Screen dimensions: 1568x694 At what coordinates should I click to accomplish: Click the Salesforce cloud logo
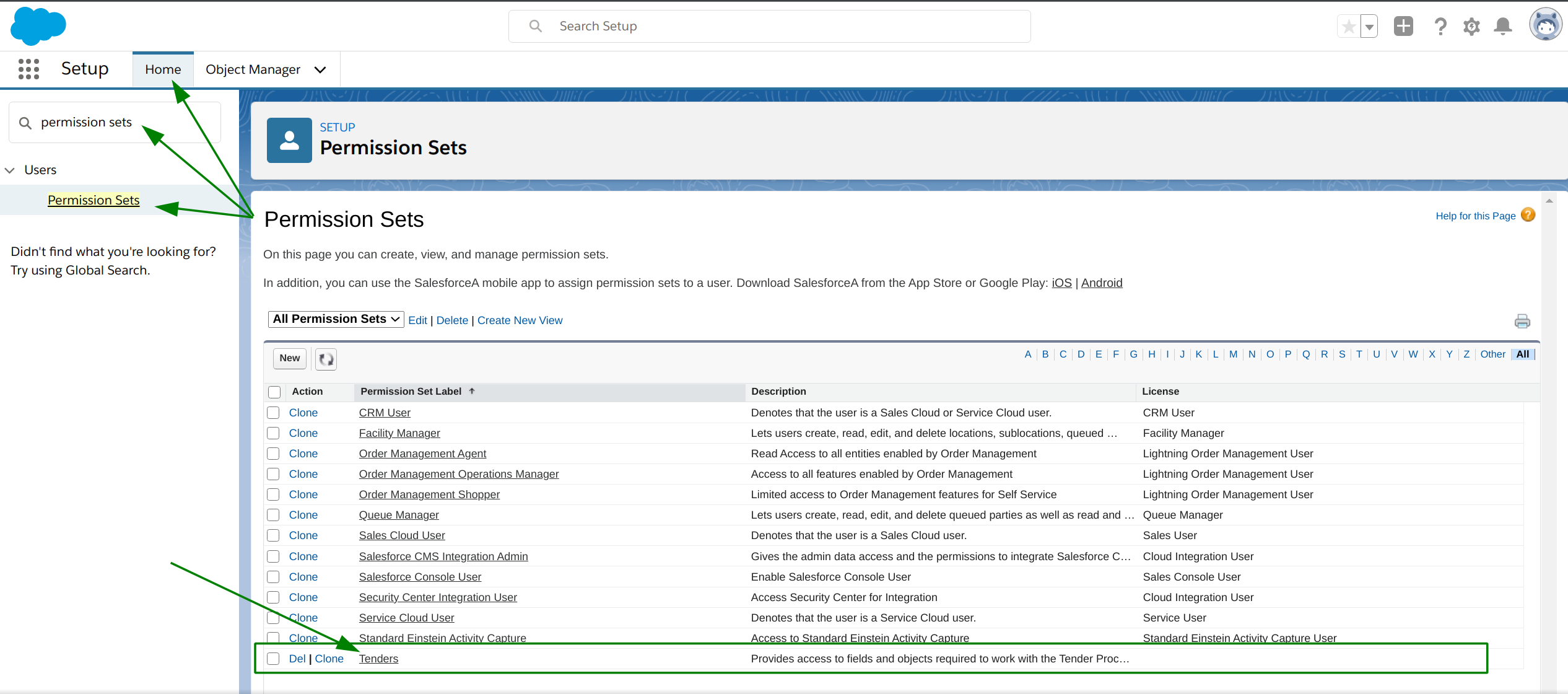38,26
